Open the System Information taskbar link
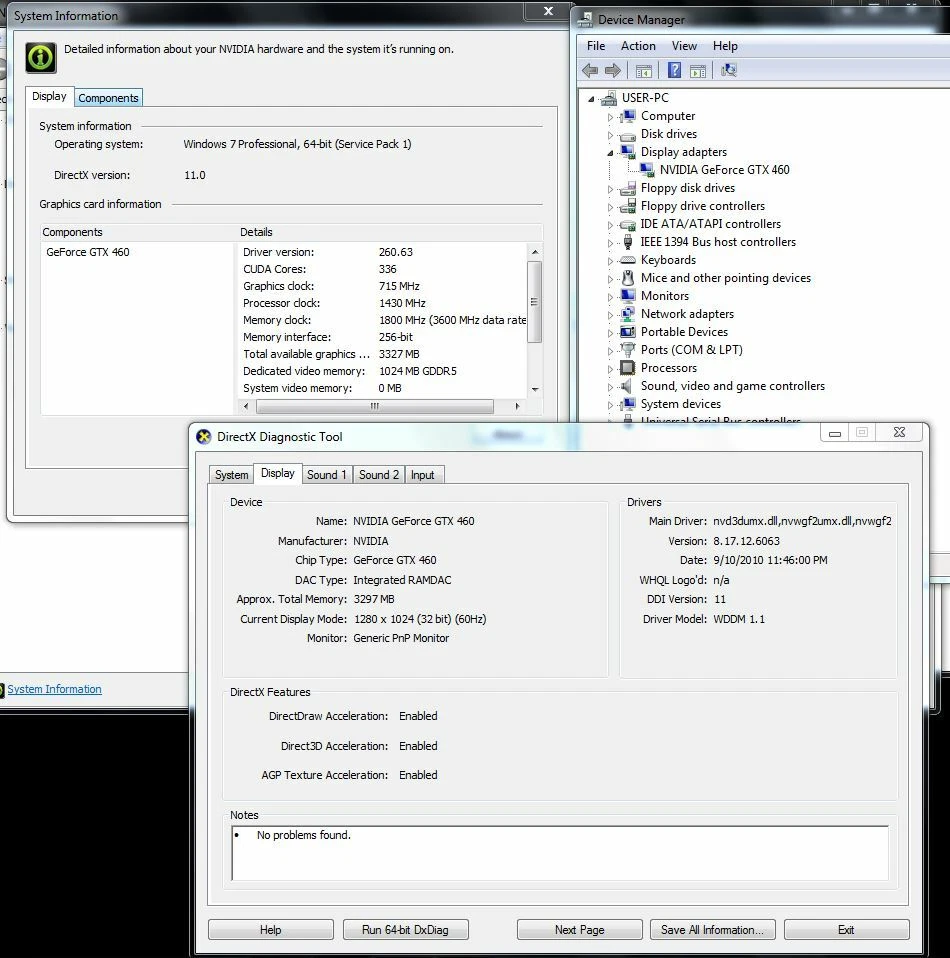Screen dimensions: 950x958 (55, 689)
